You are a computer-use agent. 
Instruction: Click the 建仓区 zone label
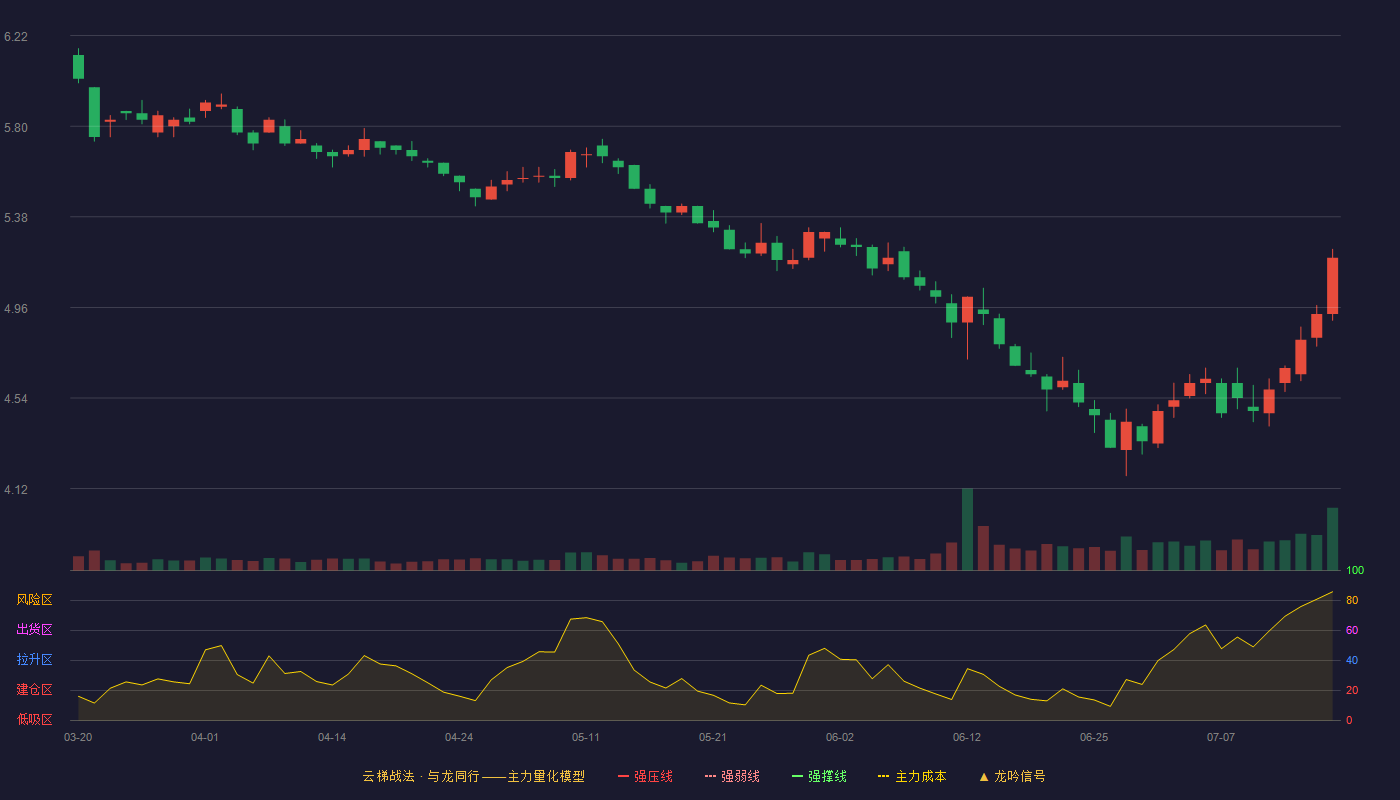click(34, 690)
